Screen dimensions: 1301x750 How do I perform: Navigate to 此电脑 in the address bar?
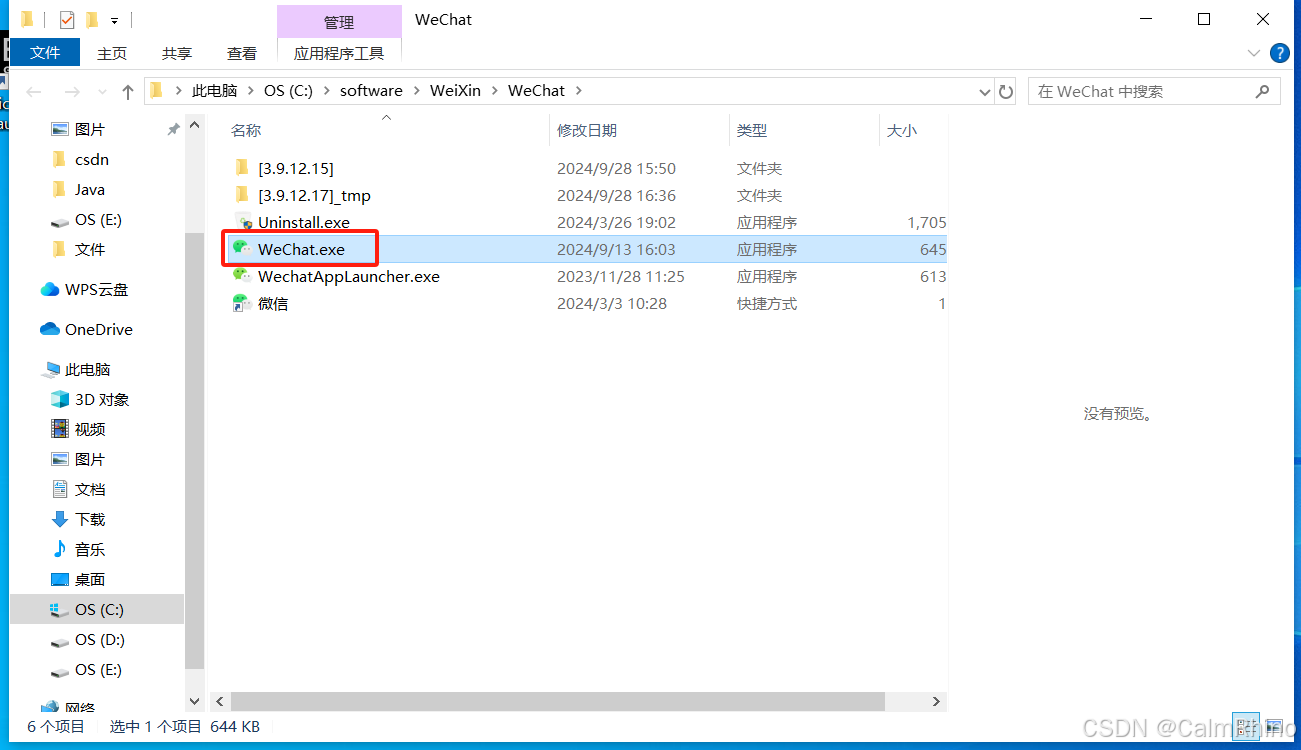(x=214, y=91)
